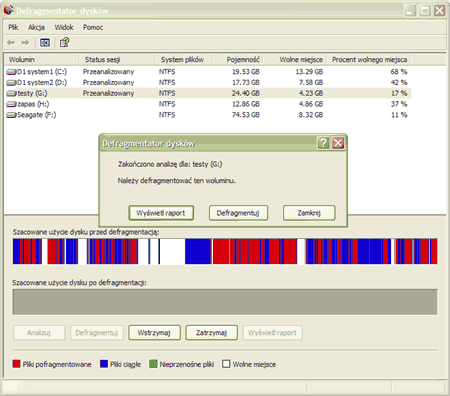Click the bottom Wyświetl raport button
This screenshot has height=396, width=450.
point(272,333)
